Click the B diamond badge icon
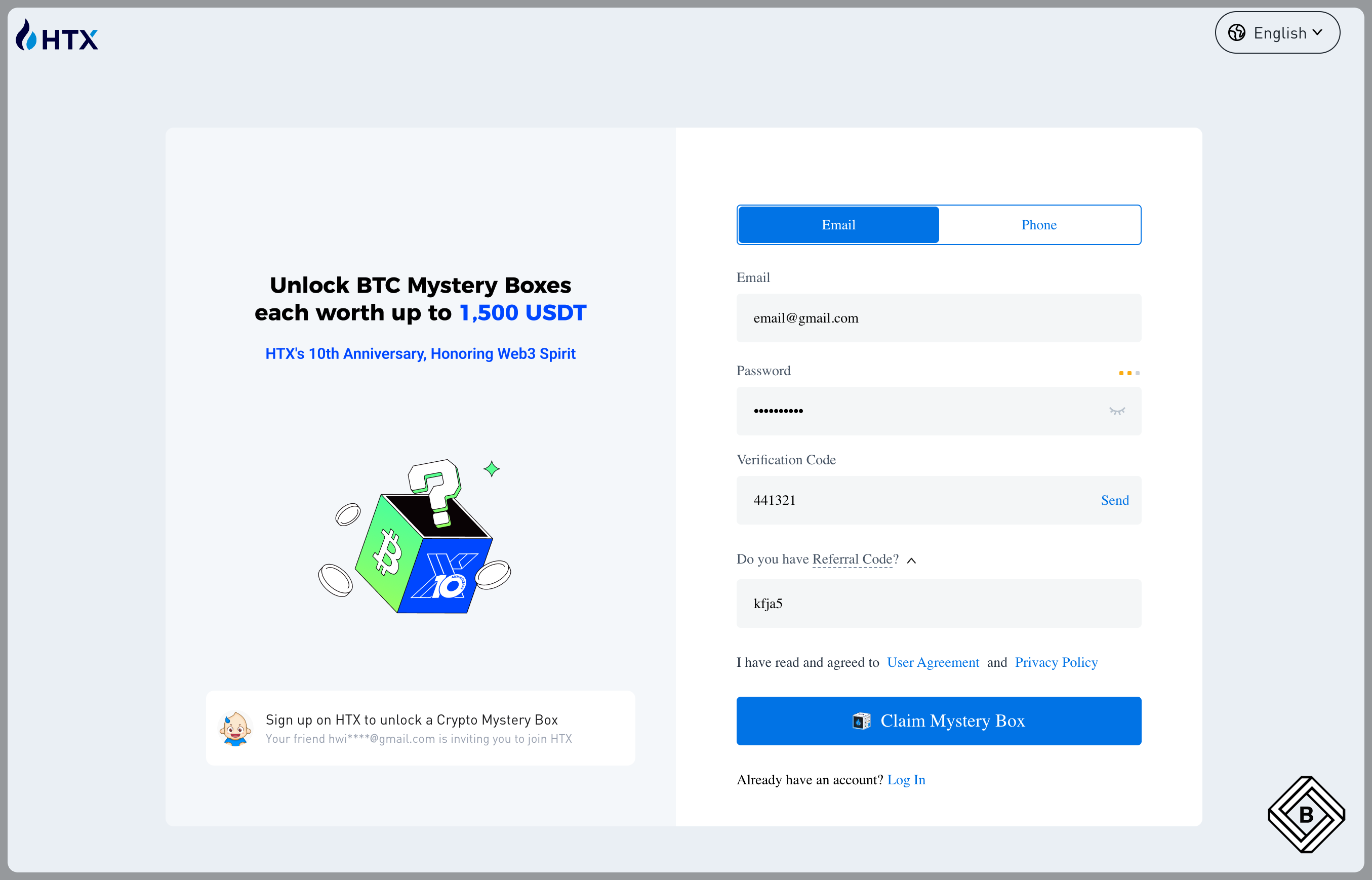The image size is (1372, 880). point(1306,814)
